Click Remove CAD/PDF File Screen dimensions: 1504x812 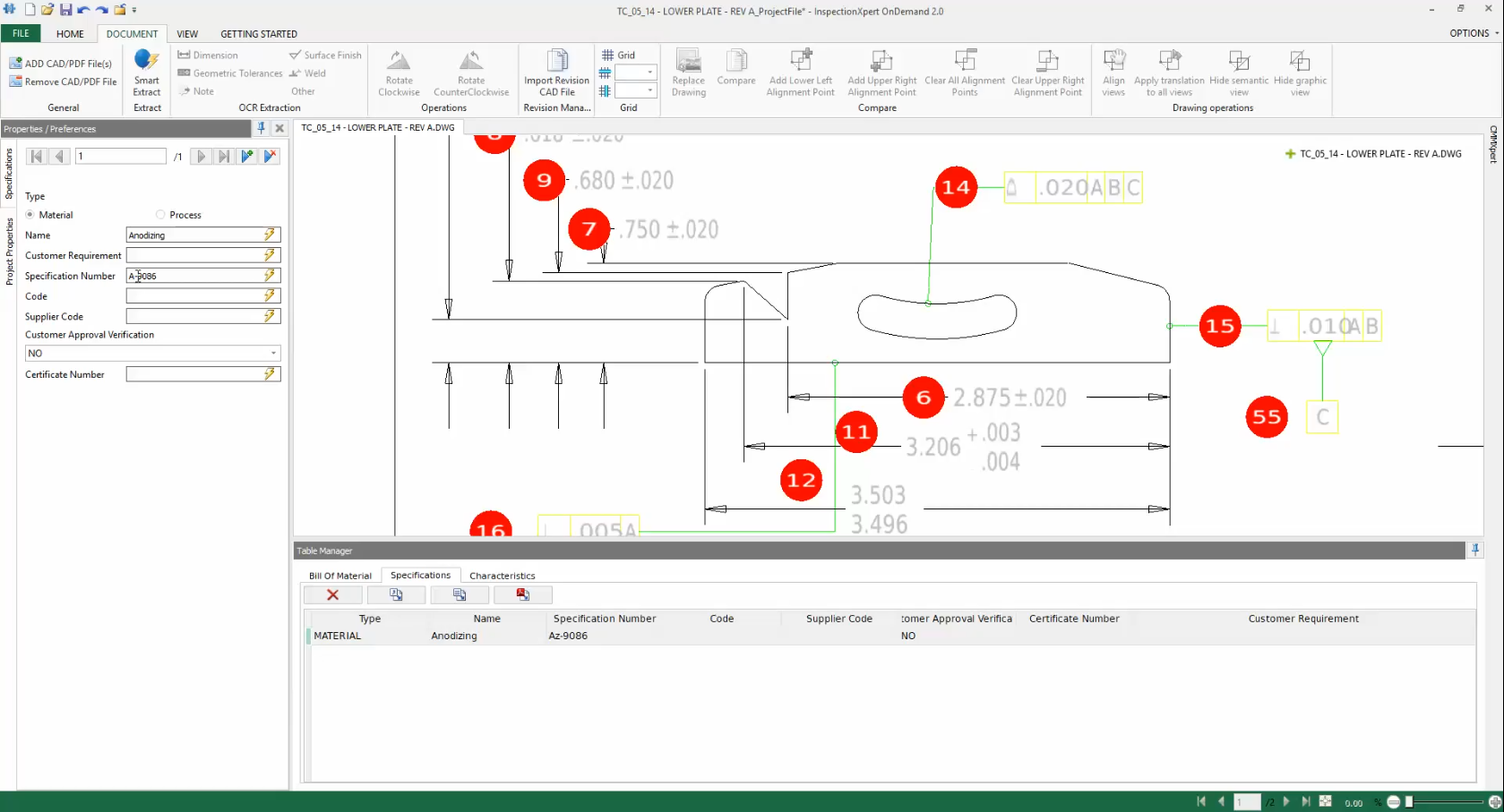[x=62, y=81]
